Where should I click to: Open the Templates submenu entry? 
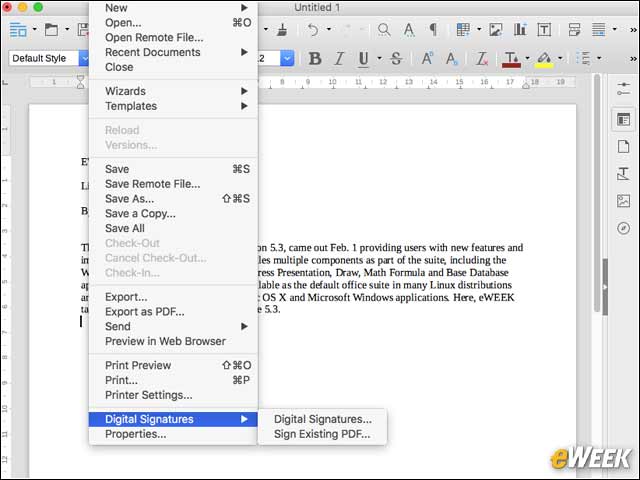(x=173, y=106)
